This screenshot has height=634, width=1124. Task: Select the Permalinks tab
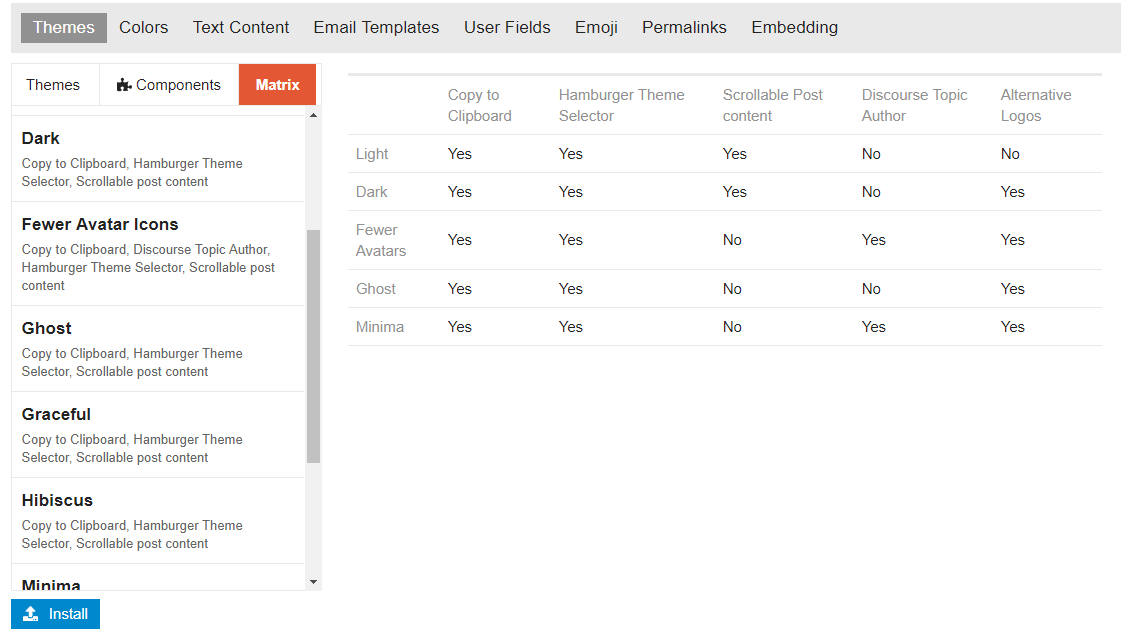point(684,27)
